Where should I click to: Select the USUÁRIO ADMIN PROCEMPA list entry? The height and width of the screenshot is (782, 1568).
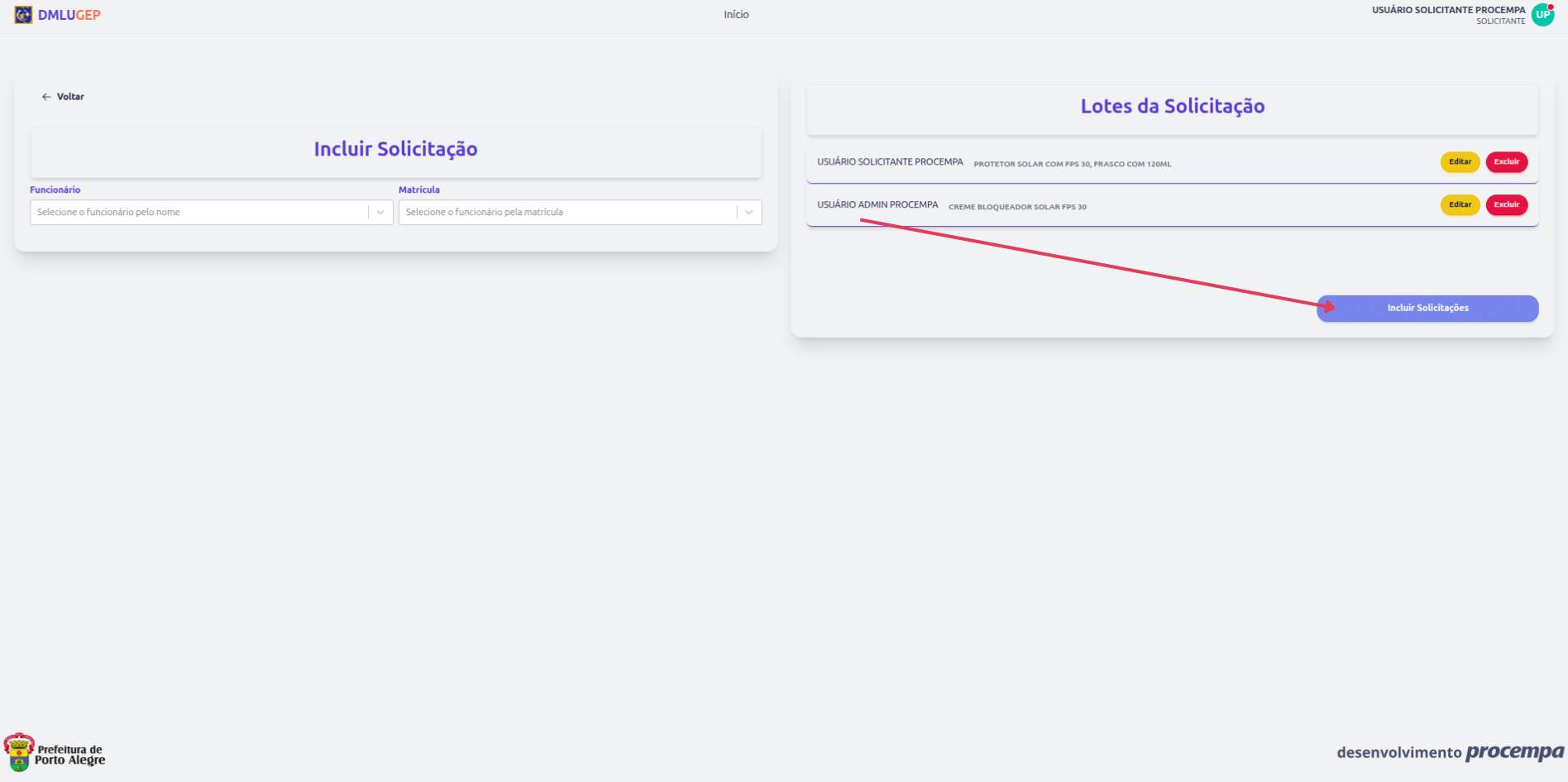point(877,205)
